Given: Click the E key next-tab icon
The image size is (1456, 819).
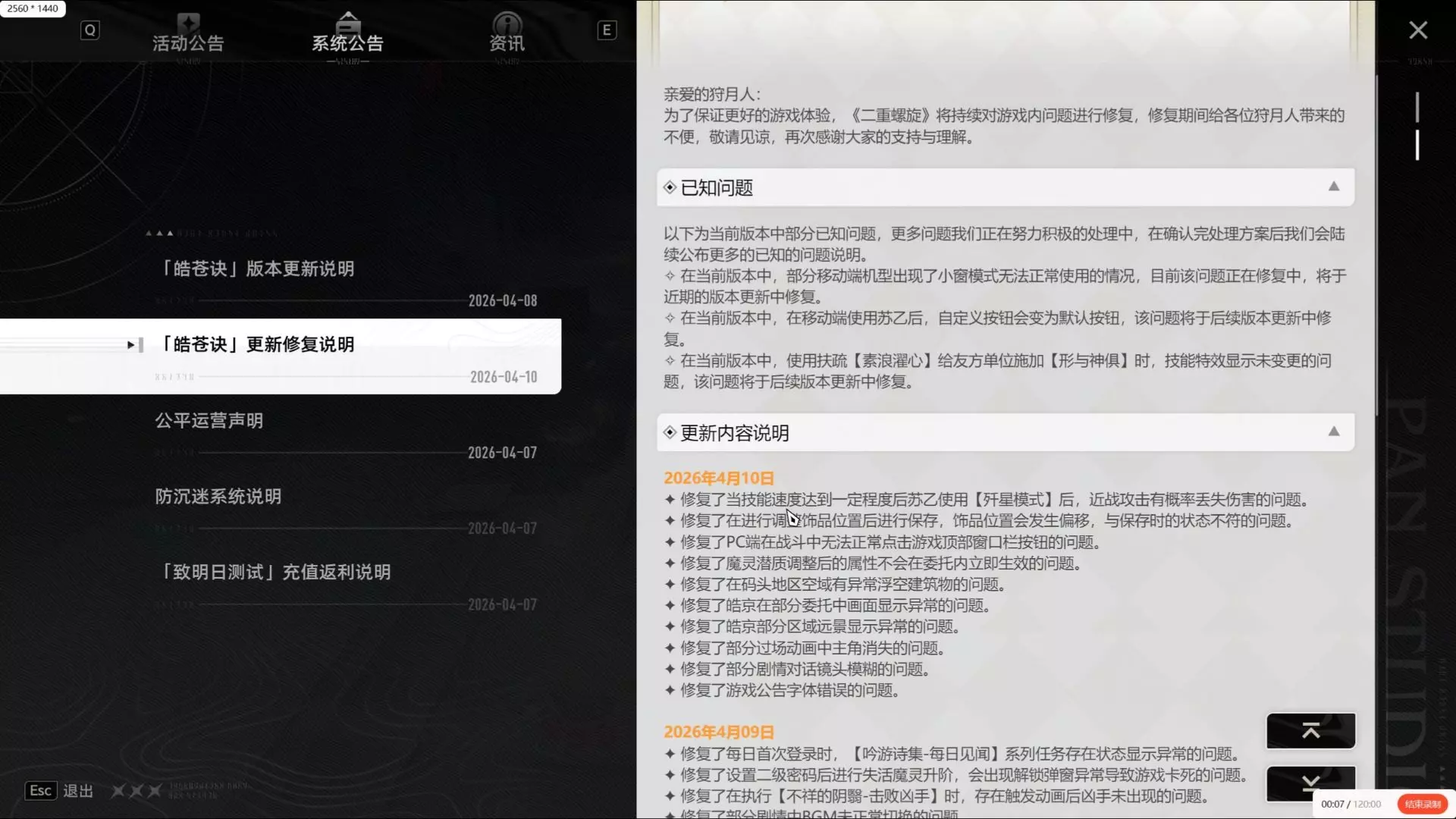Looking at the screenshot, I should (x=607, y=30).
